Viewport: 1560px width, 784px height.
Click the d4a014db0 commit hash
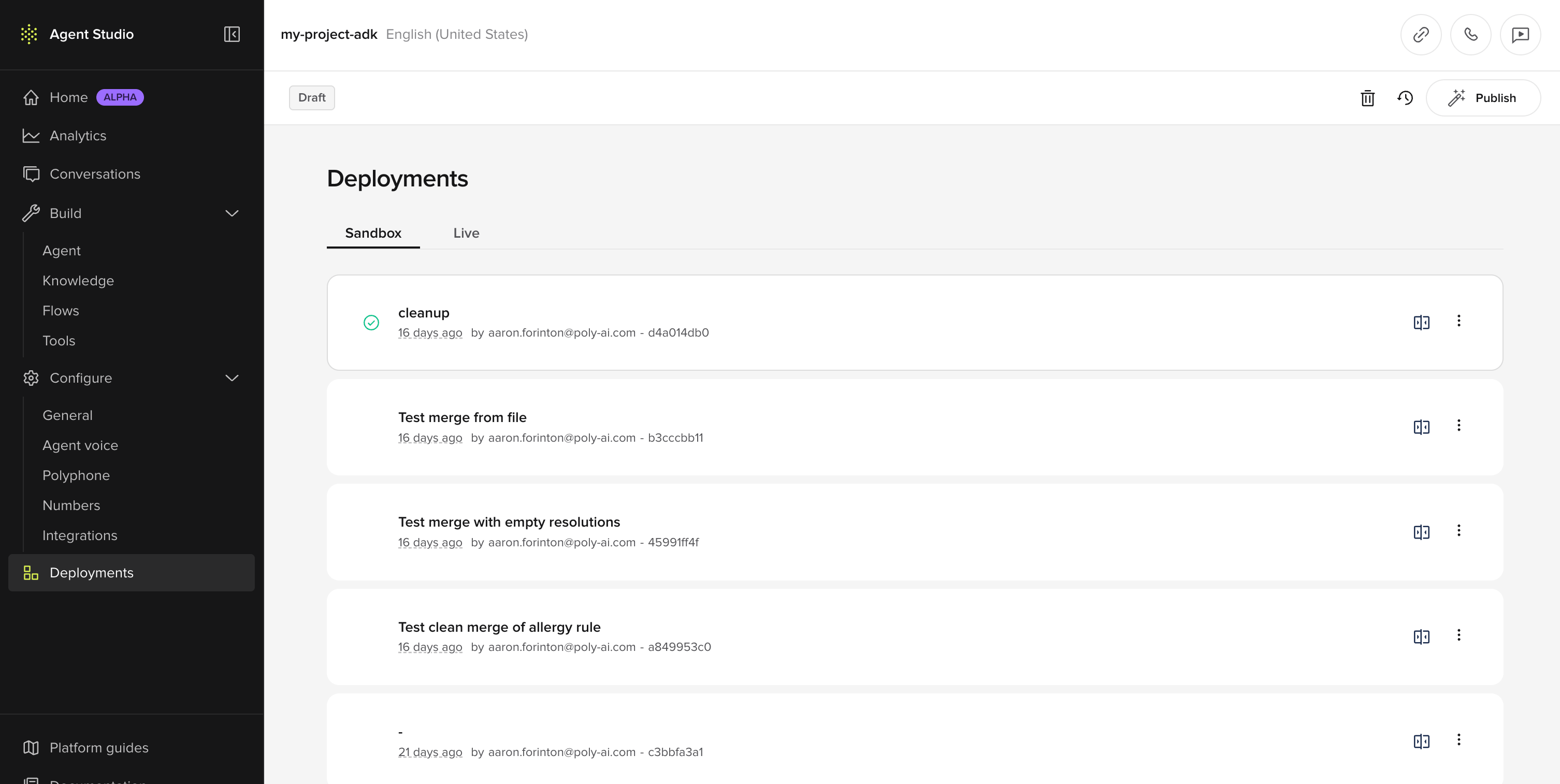click(678, 332)
